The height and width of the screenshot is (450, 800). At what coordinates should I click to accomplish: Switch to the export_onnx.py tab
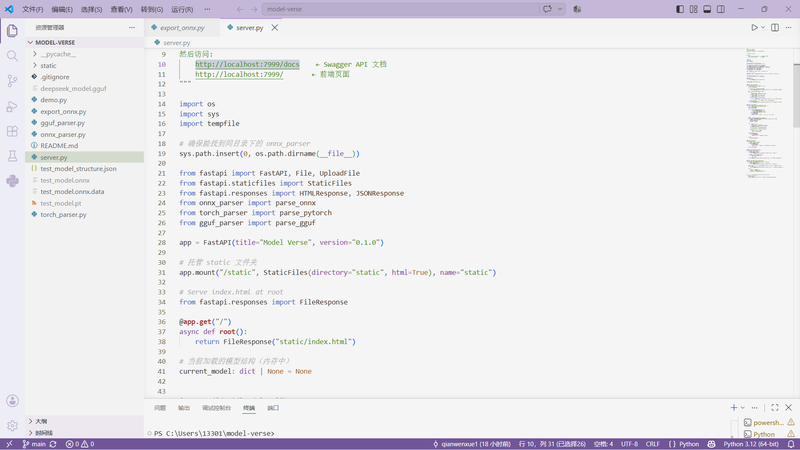pos(182,28)
